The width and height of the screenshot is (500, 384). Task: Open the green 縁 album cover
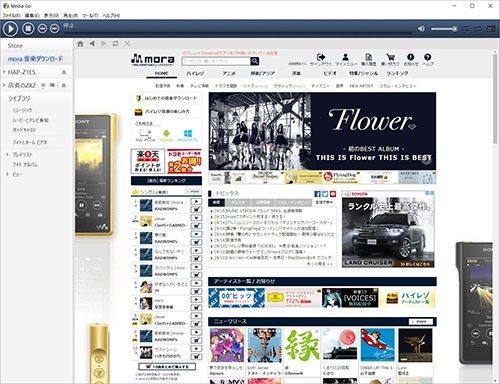[x=302, y=345]
